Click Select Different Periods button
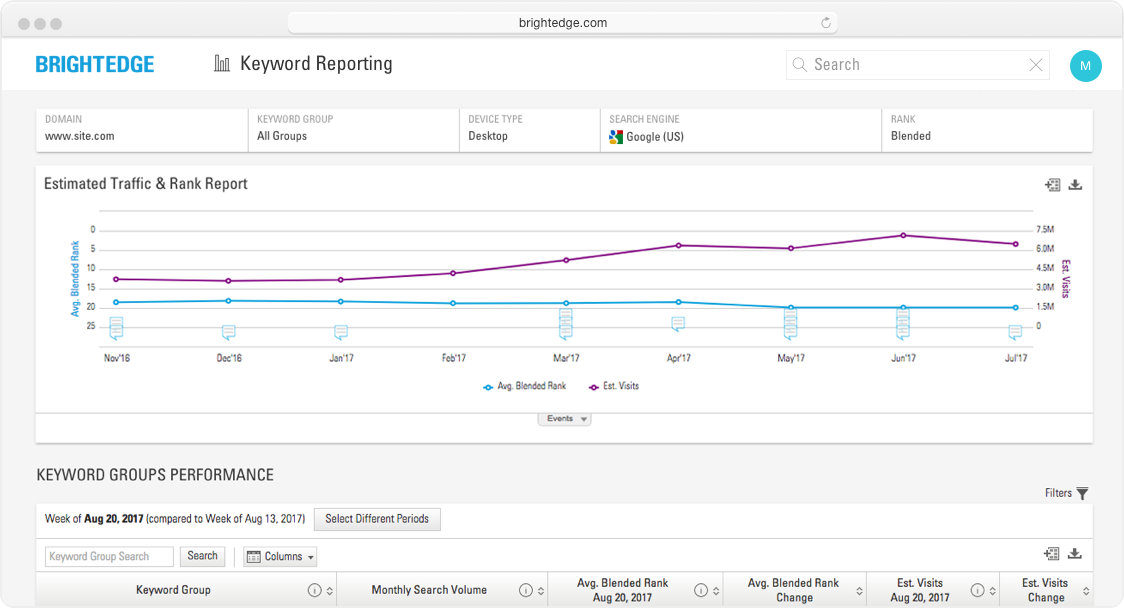1124x608 pixels. [377, 519]
